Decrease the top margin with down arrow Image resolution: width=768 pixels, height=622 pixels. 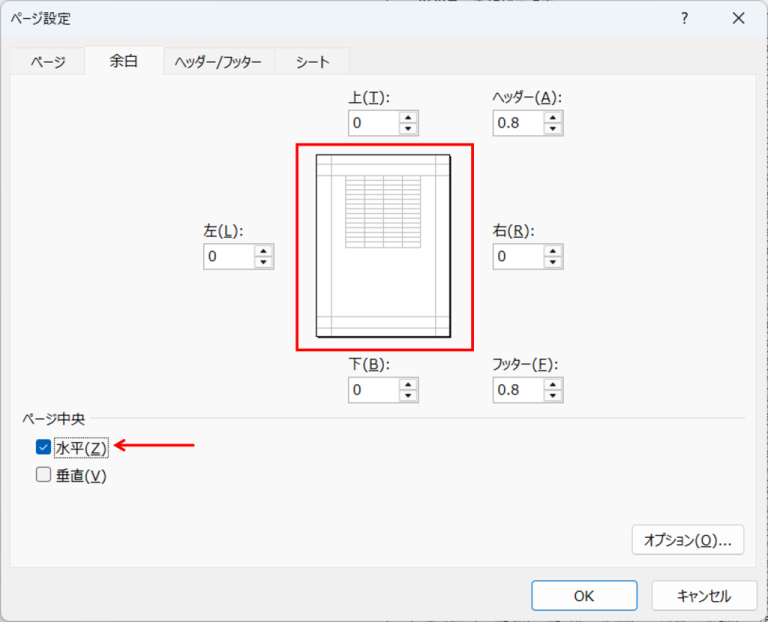point(408,129)
